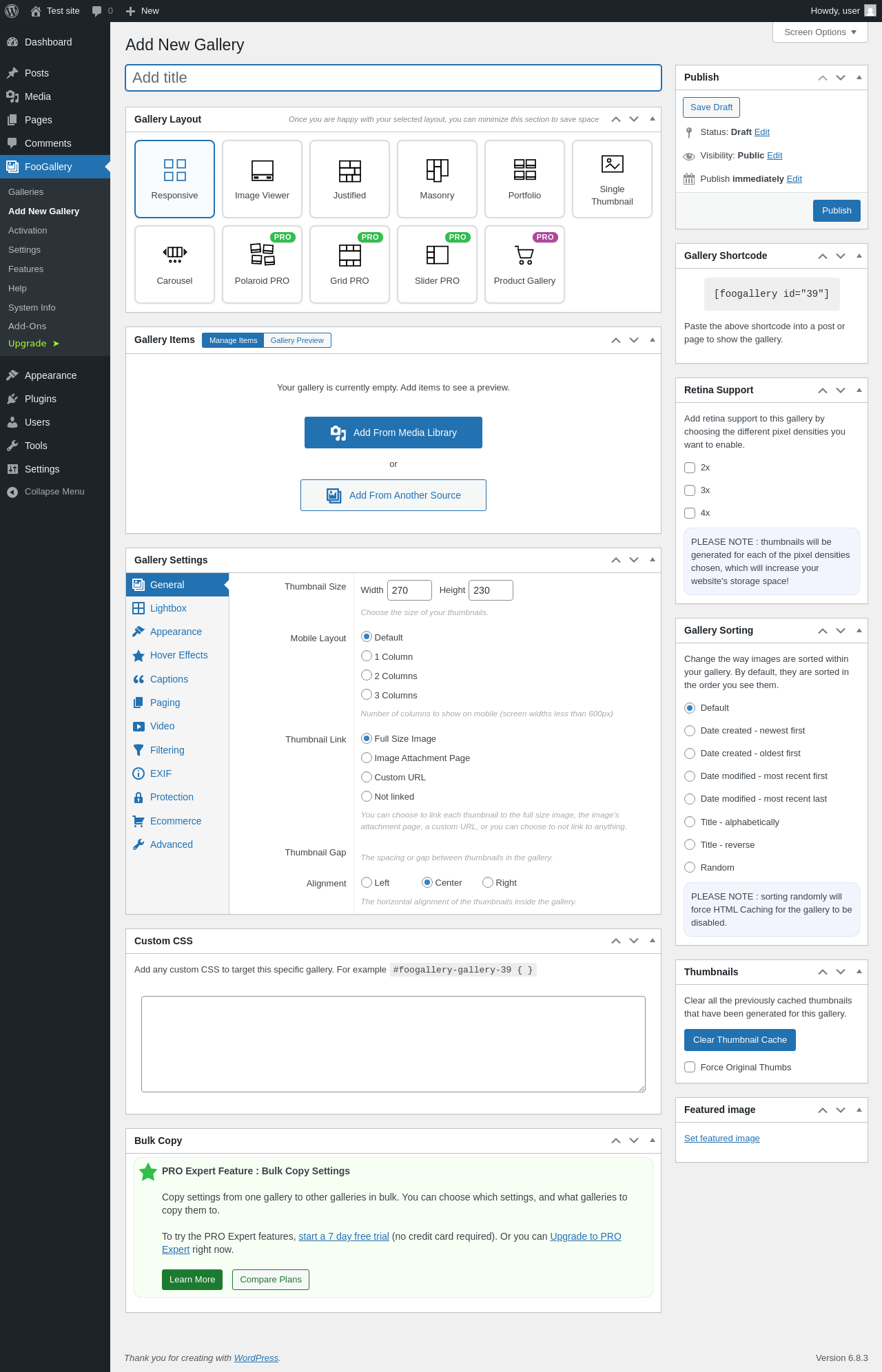Collapse the Custom CSS panel
882x1372 pixels.
pyautogui.click(x=653, y=941)
